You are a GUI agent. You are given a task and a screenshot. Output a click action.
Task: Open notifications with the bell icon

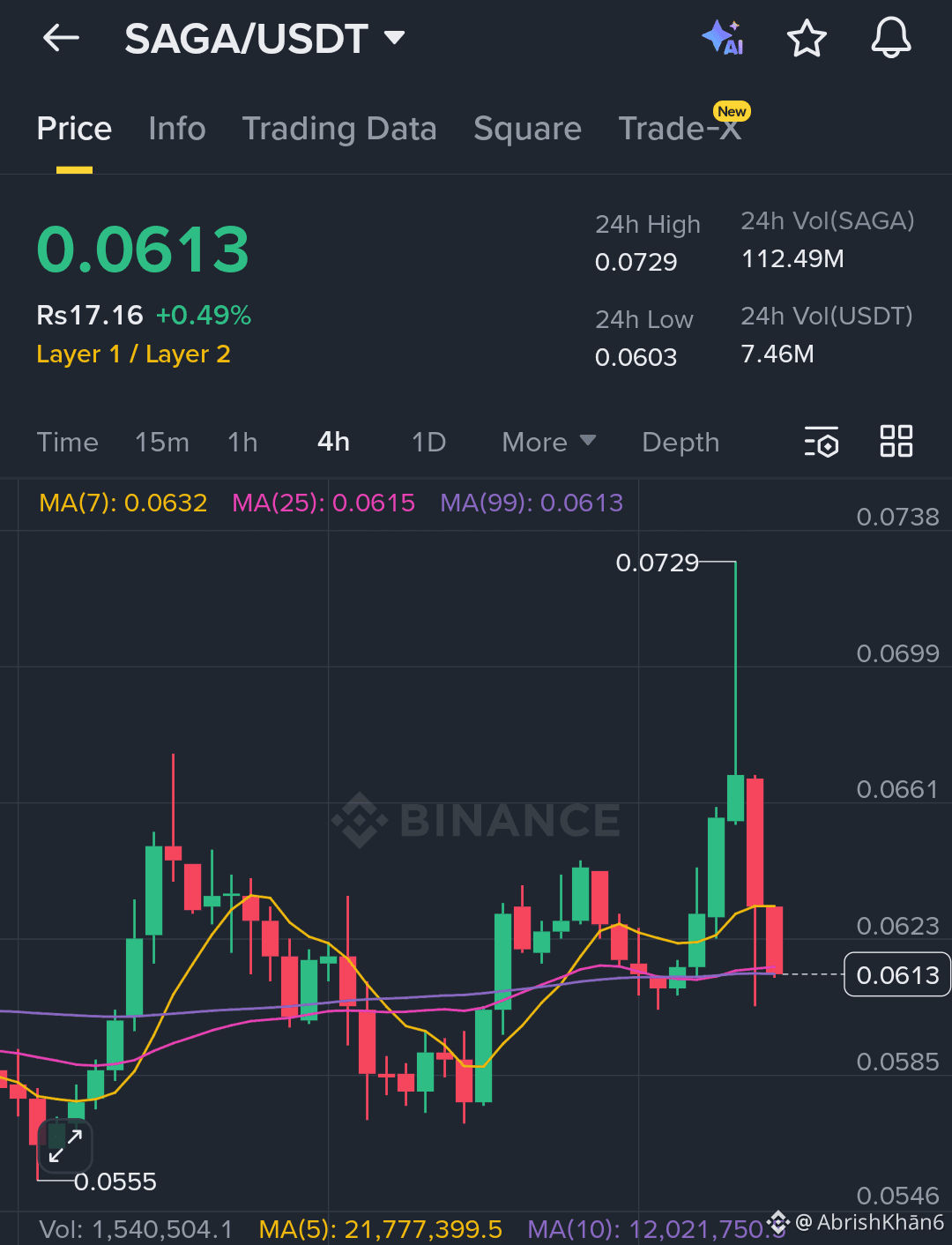pyautogui.click(x=890, y=38)
